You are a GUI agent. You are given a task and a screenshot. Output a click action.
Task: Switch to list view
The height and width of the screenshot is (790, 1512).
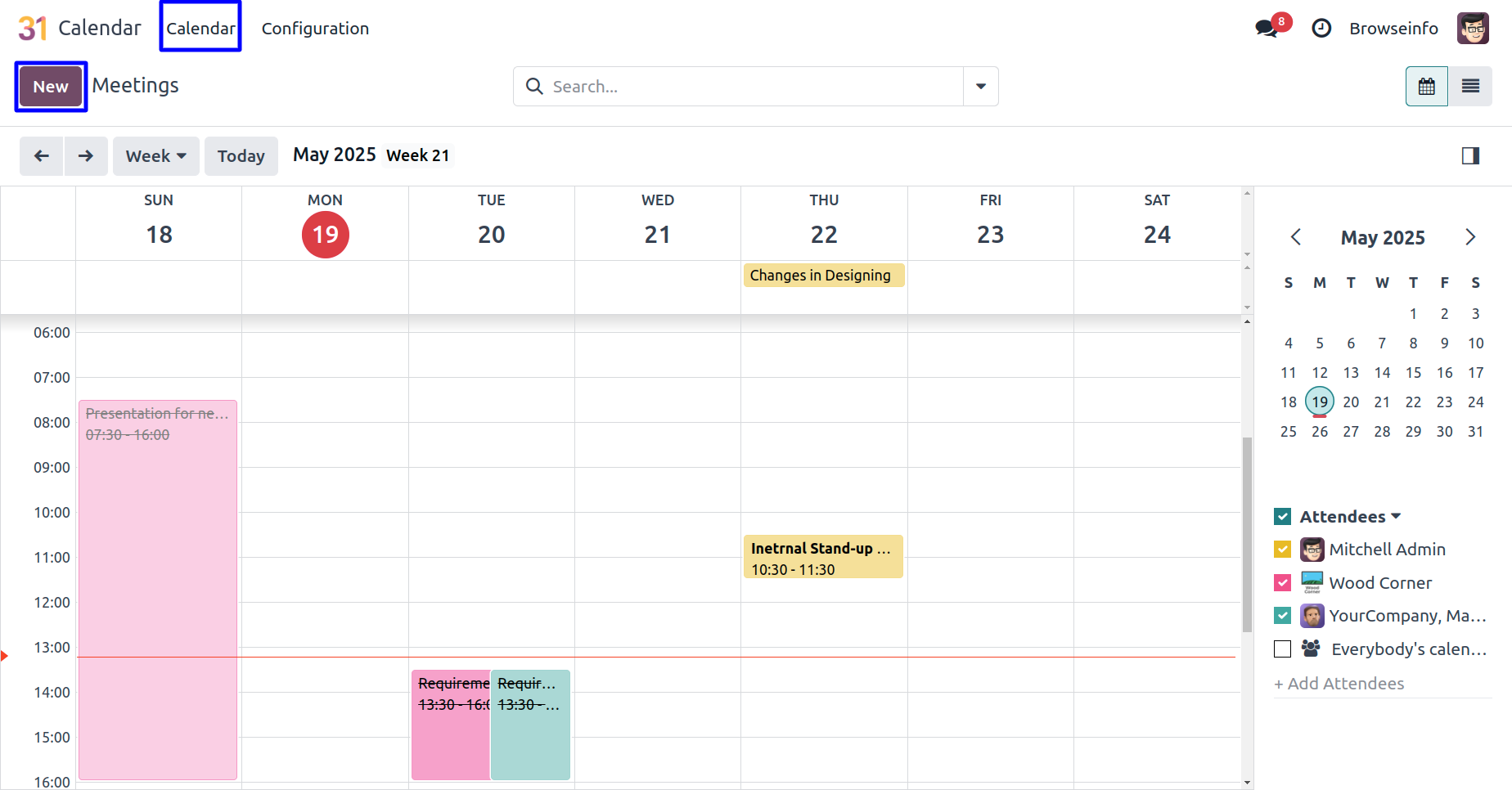click(x=1470, y=87)
